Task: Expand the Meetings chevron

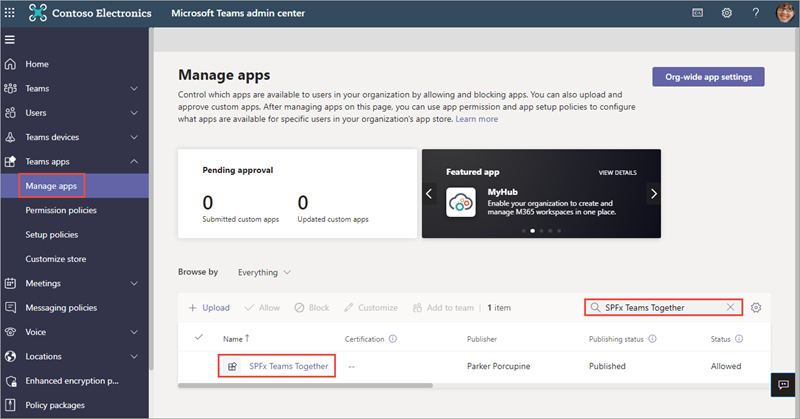Action: point(134,283)
